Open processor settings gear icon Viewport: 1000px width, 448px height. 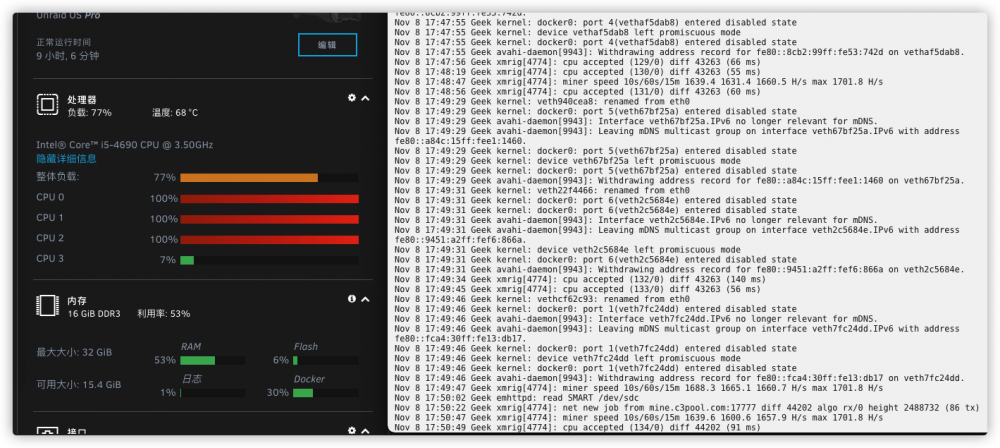pyautogui.click(x=351, y=98)
